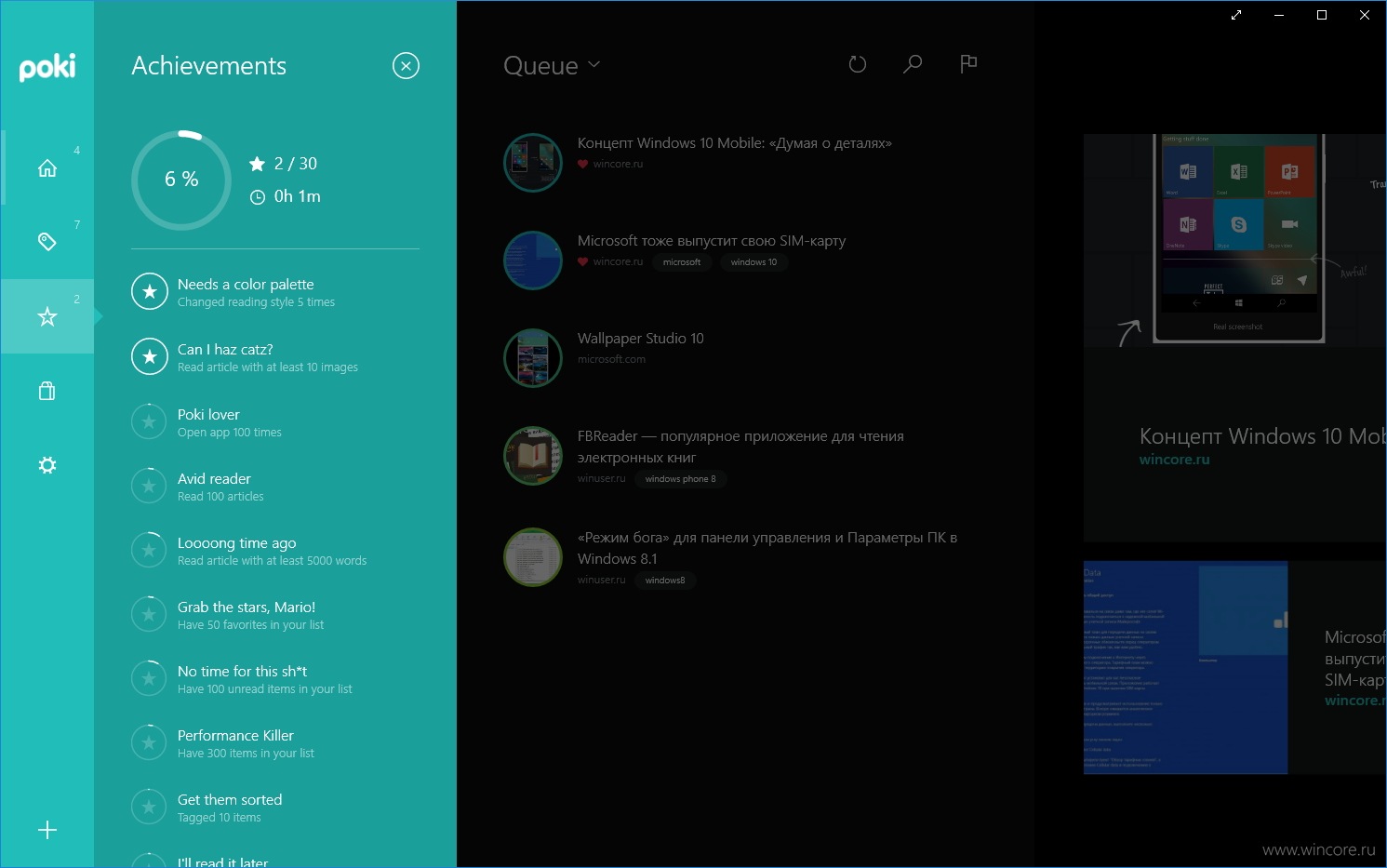The width and height of the screenshot is (1387, 868).
Task: Click thumbnail of Microsoft SIM-карту article
Action: [x=533, y=260]
